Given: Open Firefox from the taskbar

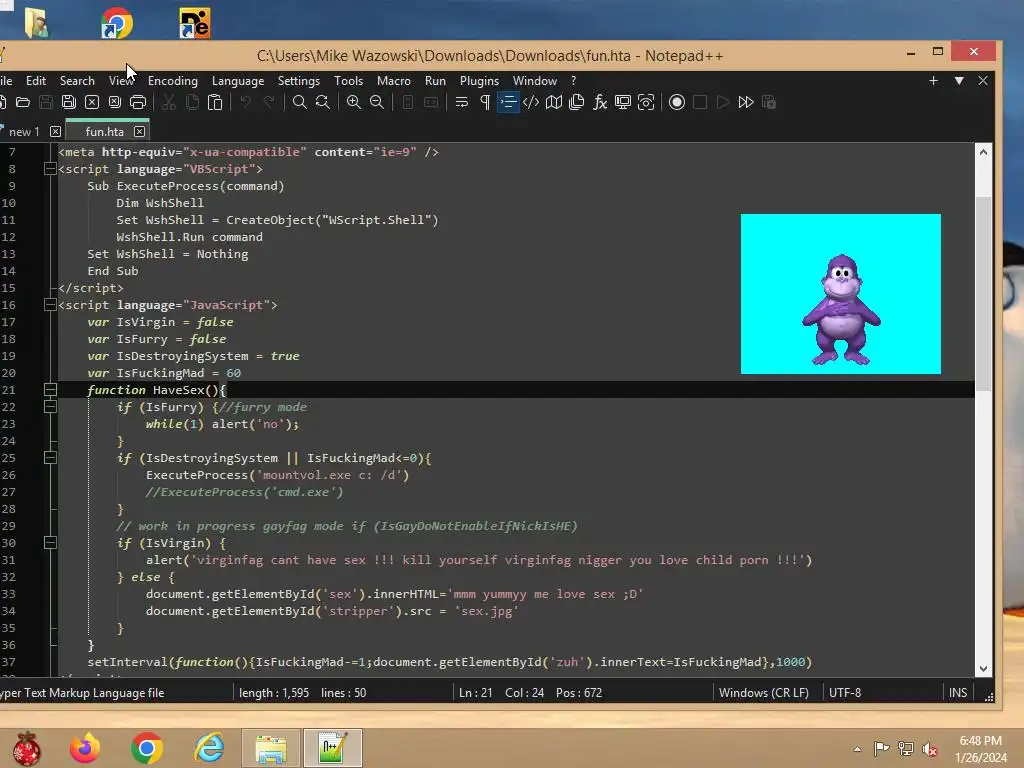Looking at the screenshot, I should pos(85,748).
